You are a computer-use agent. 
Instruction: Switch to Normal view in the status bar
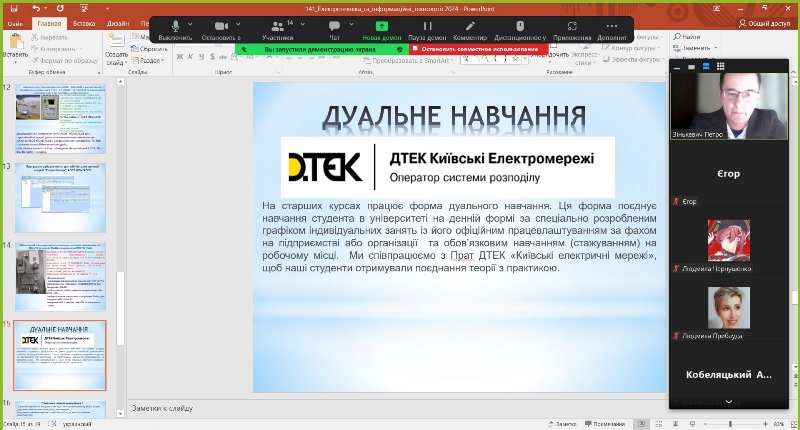click(641, 424)
